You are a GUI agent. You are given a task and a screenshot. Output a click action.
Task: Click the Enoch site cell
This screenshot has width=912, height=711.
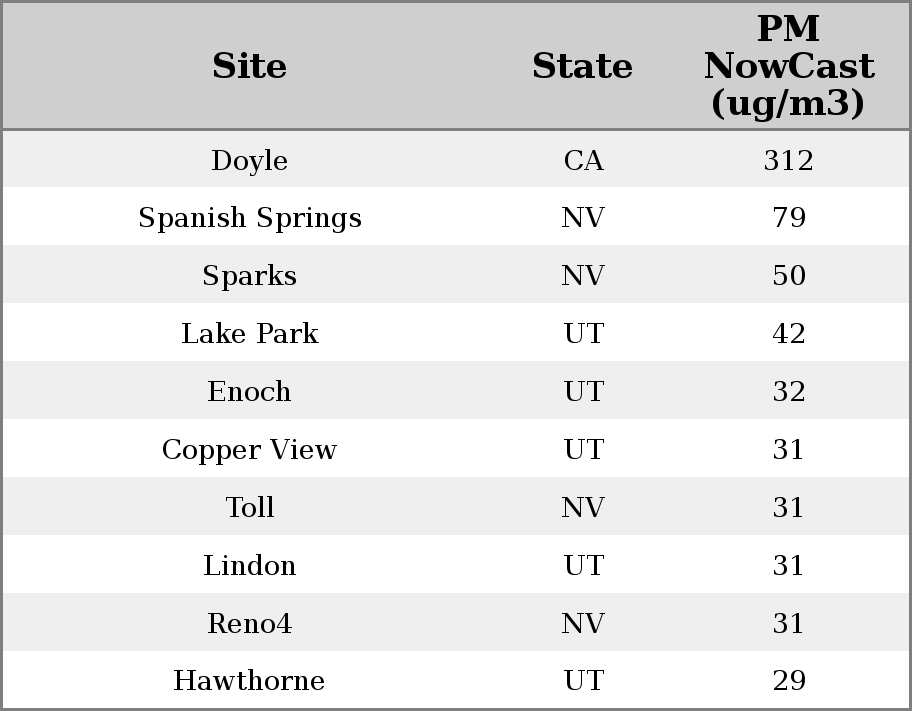coord(249,392)
